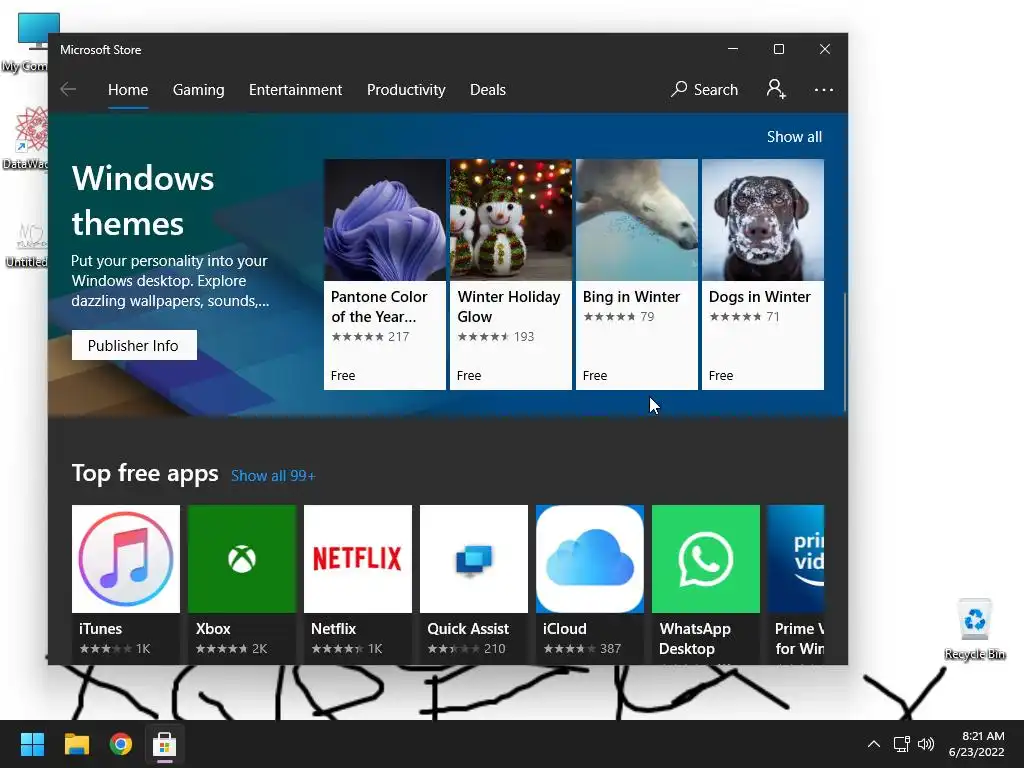Switch to the Entertainment tab
This screenshot has width=1024, height=768.
(295, 89)
